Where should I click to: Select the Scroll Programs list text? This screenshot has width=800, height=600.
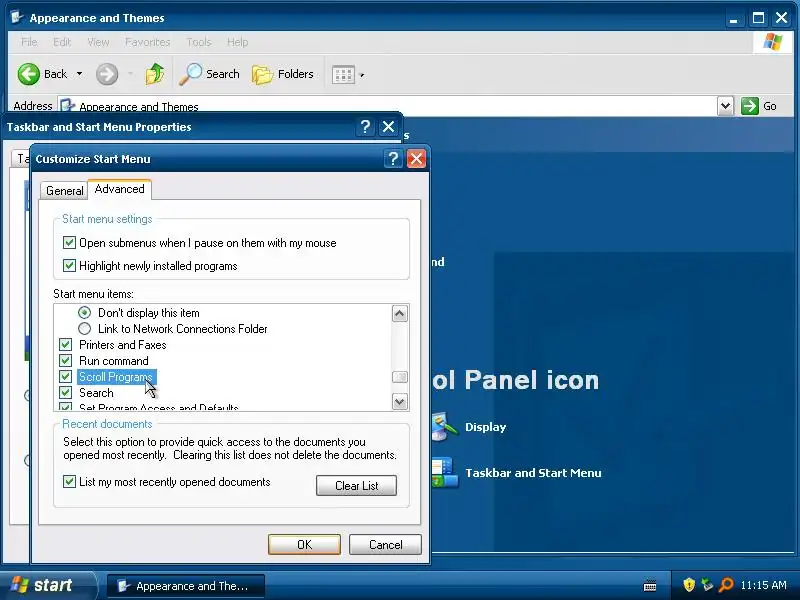click(116, 377)
